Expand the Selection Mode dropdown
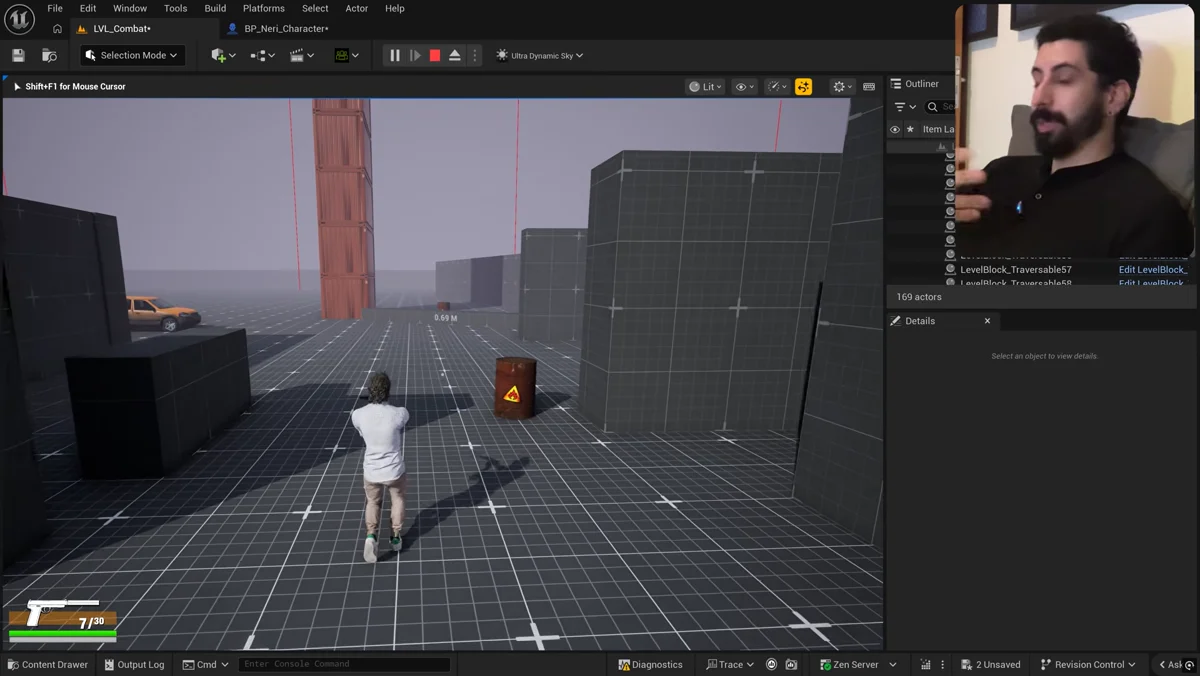 tap(133, 56)
